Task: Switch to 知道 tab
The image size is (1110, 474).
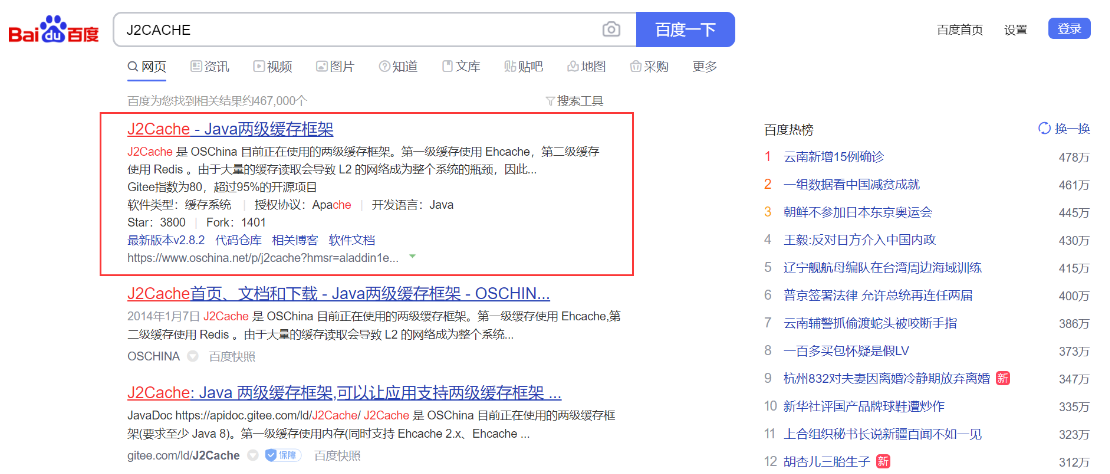Action: [x=398, y=67]
